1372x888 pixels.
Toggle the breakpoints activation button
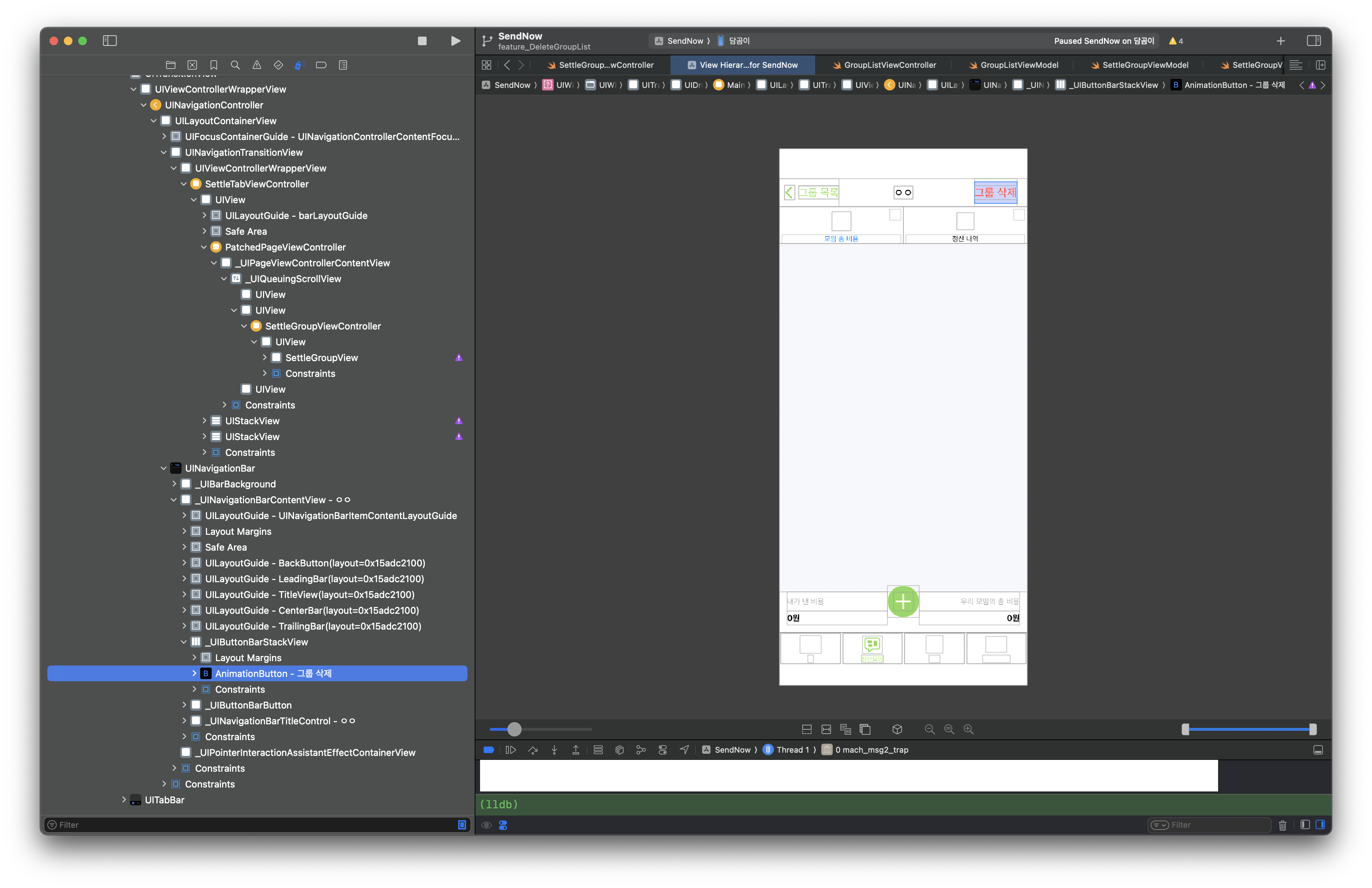pos(489,749)
